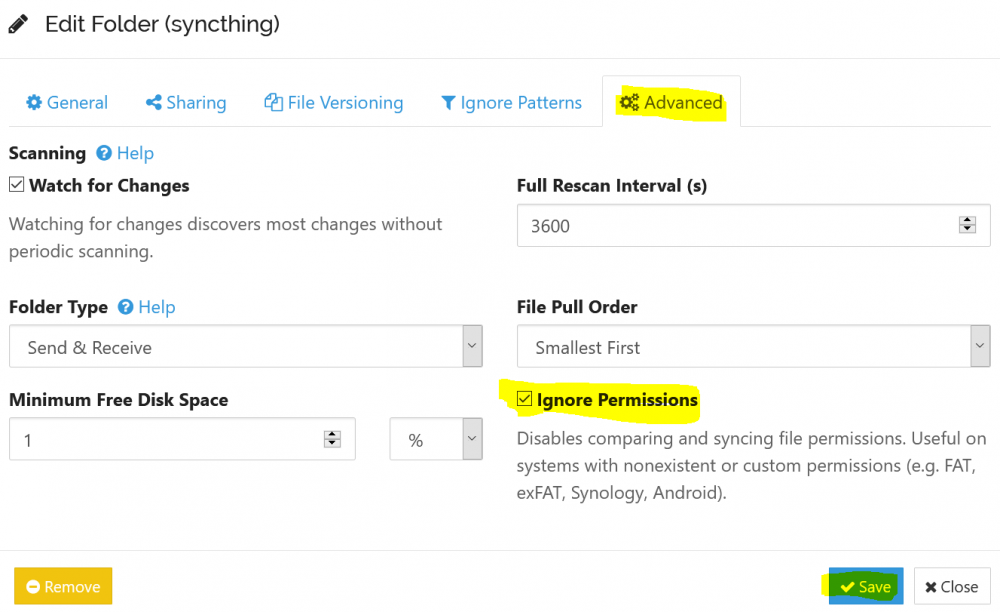Increase Full Rescan Interval with stepper arrow

point(967,220)
